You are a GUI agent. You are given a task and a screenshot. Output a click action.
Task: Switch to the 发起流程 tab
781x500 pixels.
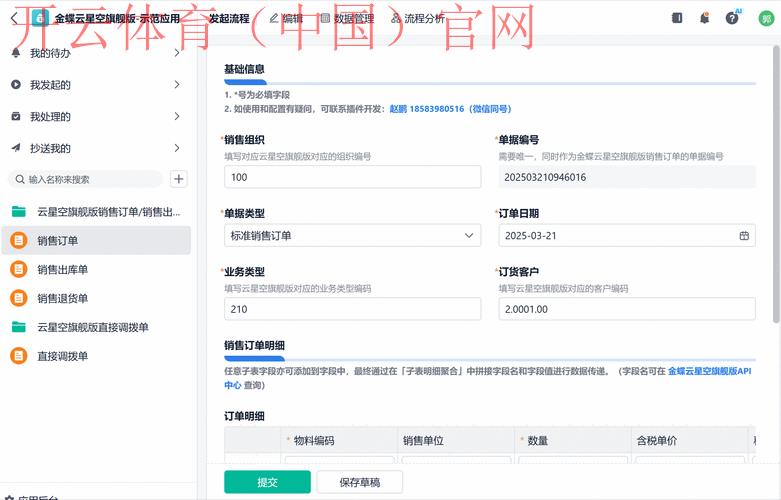click(x=229, y=18)
